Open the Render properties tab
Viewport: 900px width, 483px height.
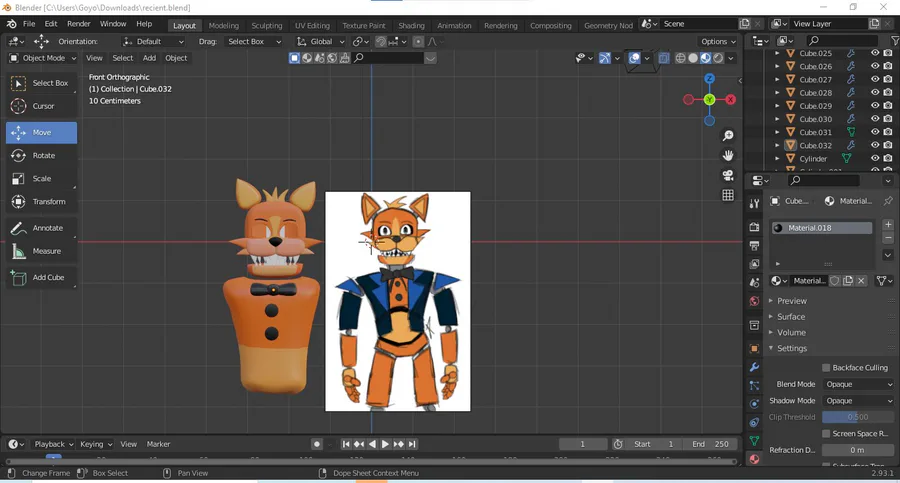coord(754,227)
